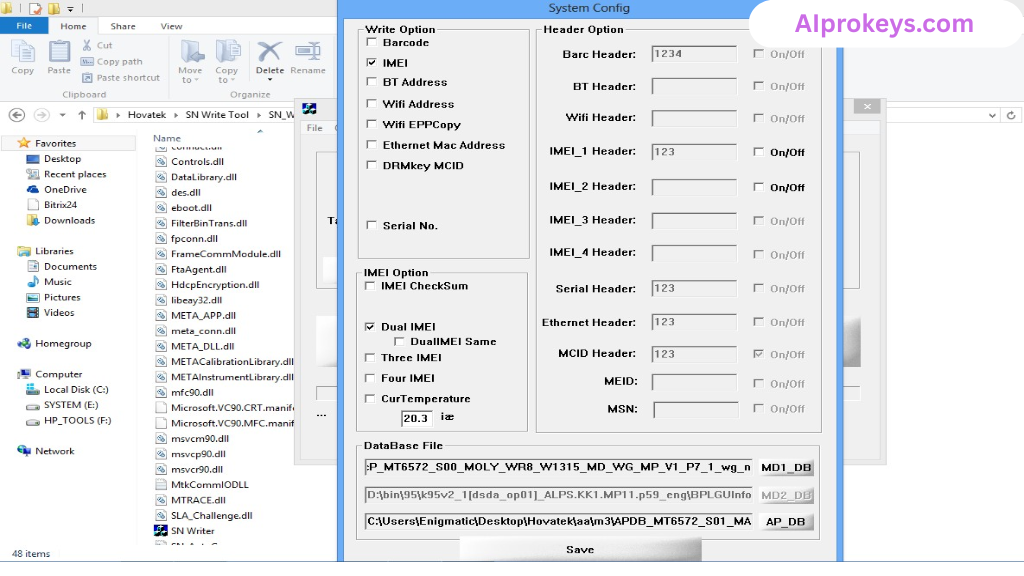Toggle IMEI CheckSum checkbox
This screenshot has height=576, width=1024.
370,286
